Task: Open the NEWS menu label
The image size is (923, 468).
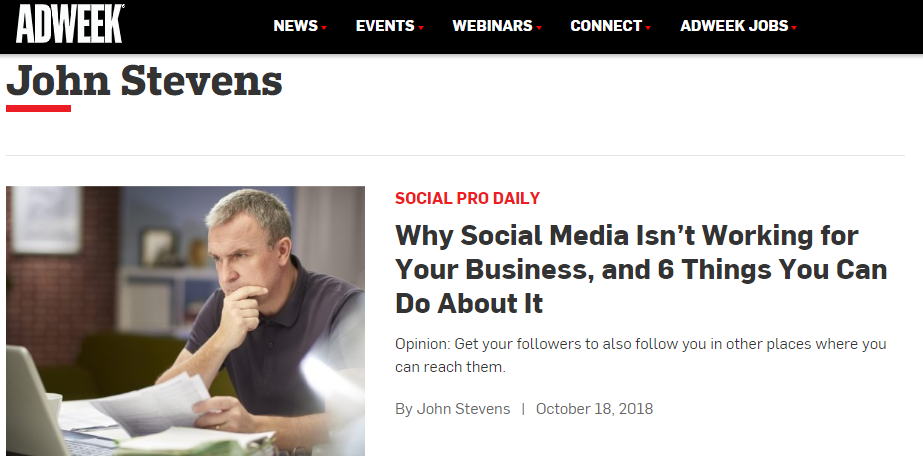Action: click(295, 26)
